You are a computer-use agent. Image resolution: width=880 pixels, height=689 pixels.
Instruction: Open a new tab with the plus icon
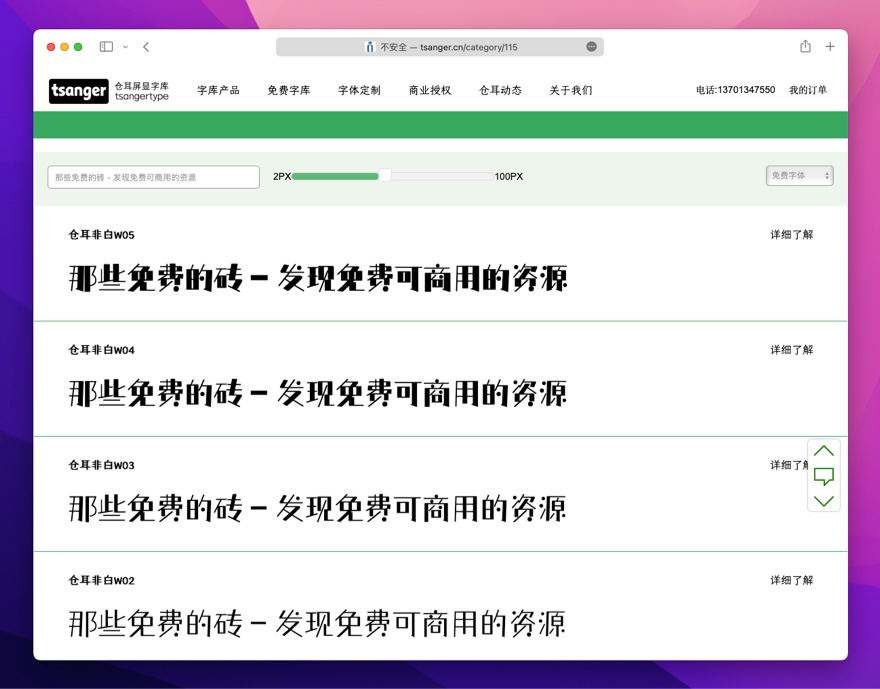pyautogui.click(x=830, y=46)
